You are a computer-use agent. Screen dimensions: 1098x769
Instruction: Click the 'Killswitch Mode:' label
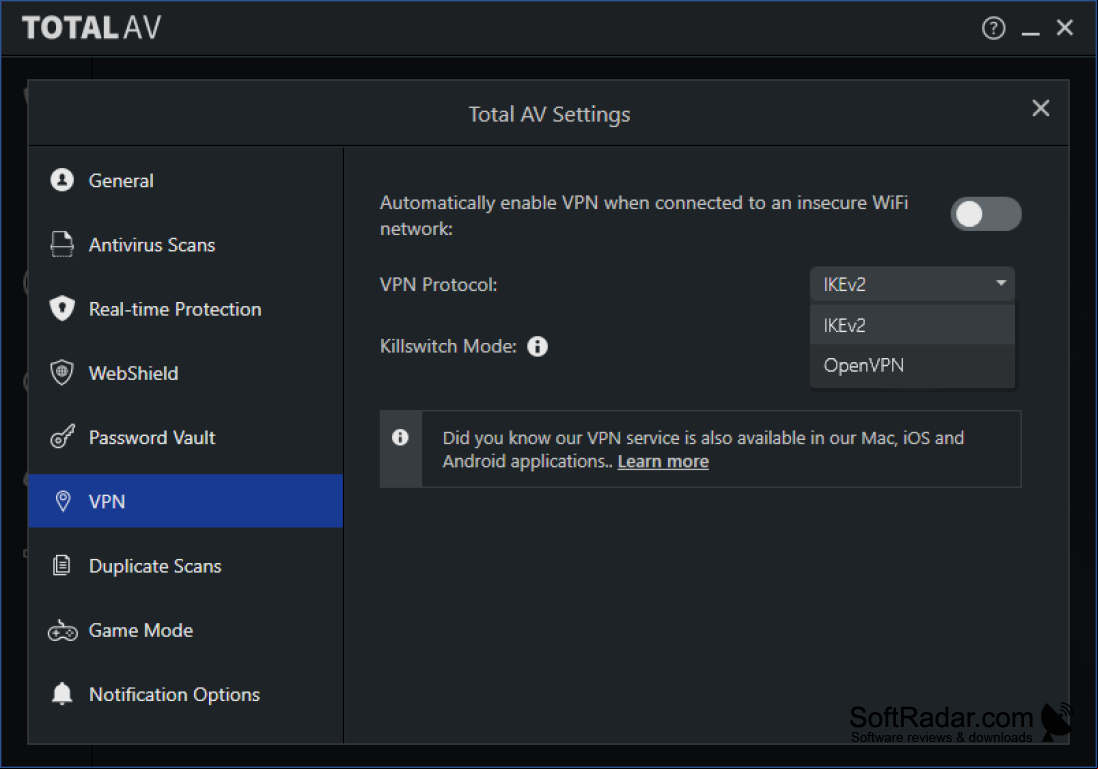(448, 346)
